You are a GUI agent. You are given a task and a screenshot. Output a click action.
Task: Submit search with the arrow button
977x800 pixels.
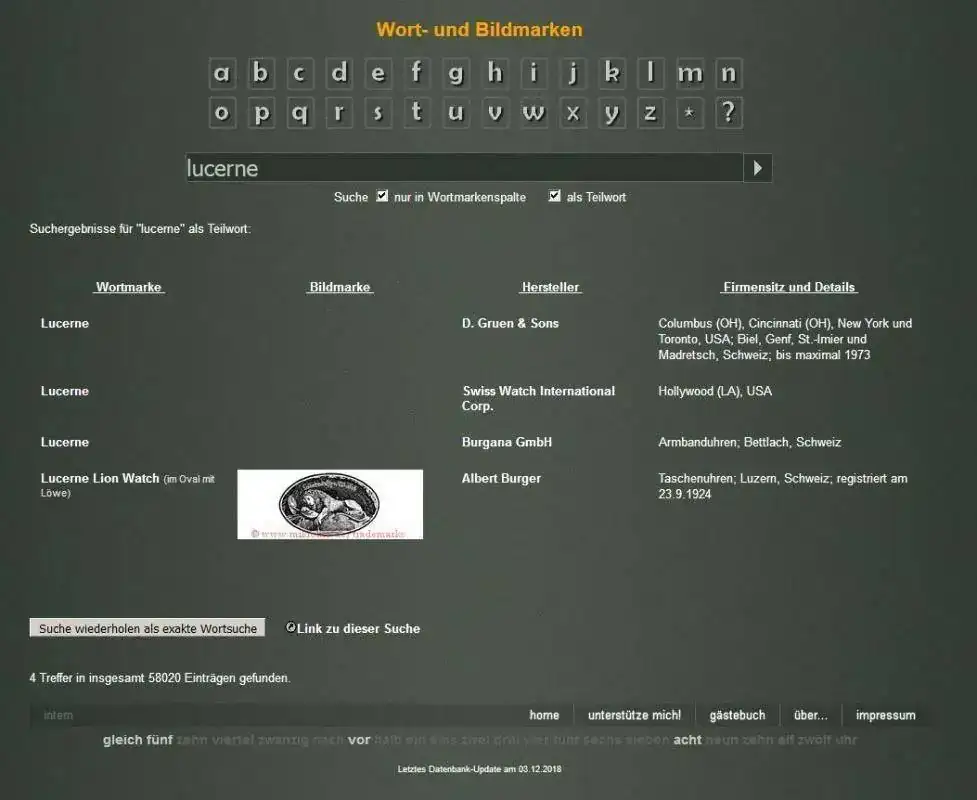point(758,168)
